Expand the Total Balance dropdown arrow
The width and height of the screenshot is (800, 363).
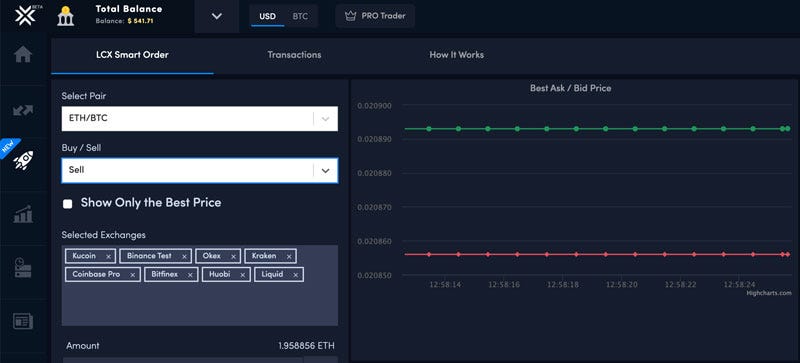(217, 16)
